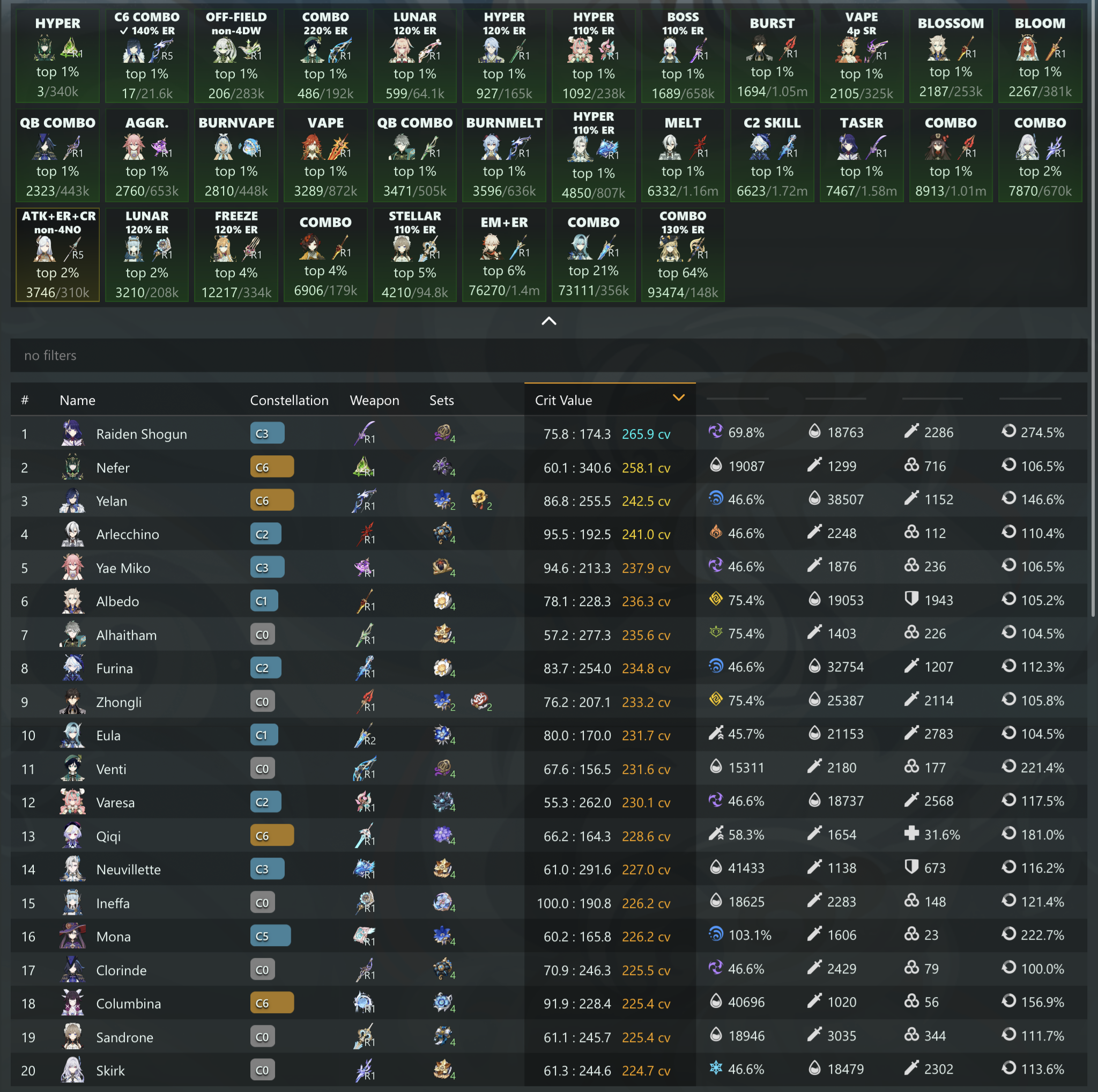Open the EM+ER leaderboard card

pos(504,255)
